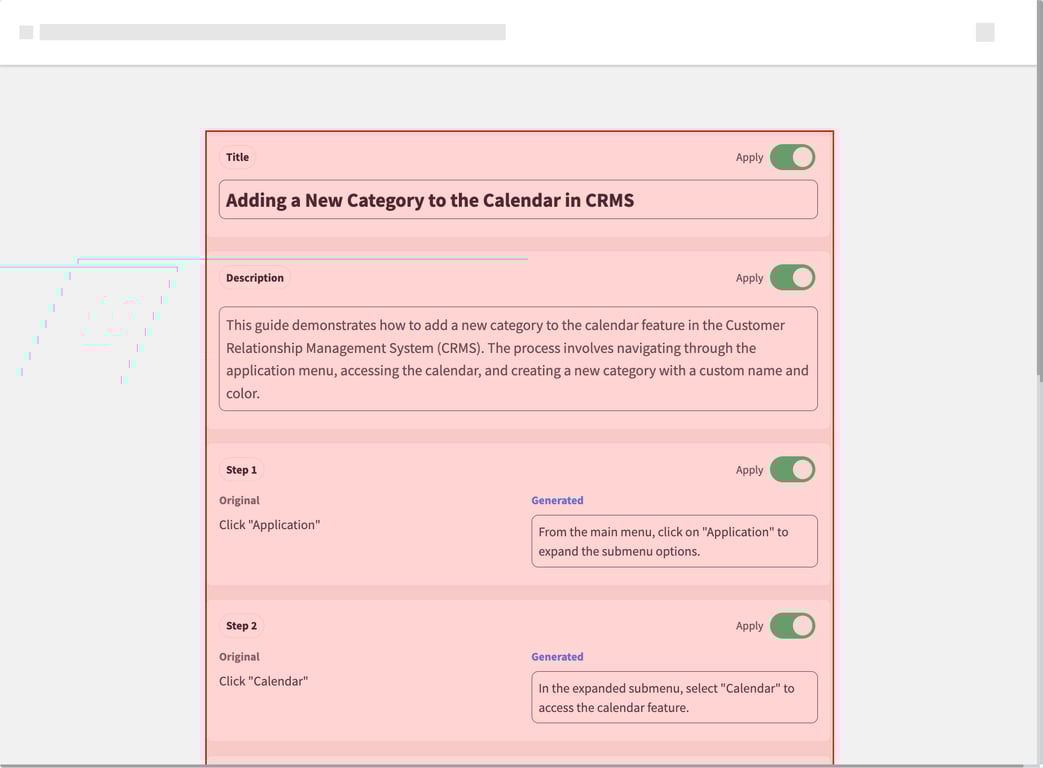1043x768 pixels.
Task: Select the Step 1 badge
Action: pyautogui.click(x=241, y=470)
